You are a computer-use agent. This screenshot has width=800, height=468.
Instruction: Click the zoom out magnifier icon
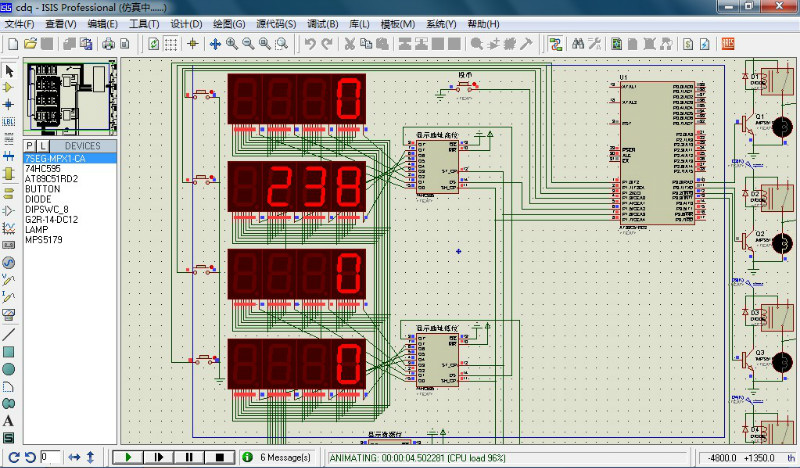(248, 44)
